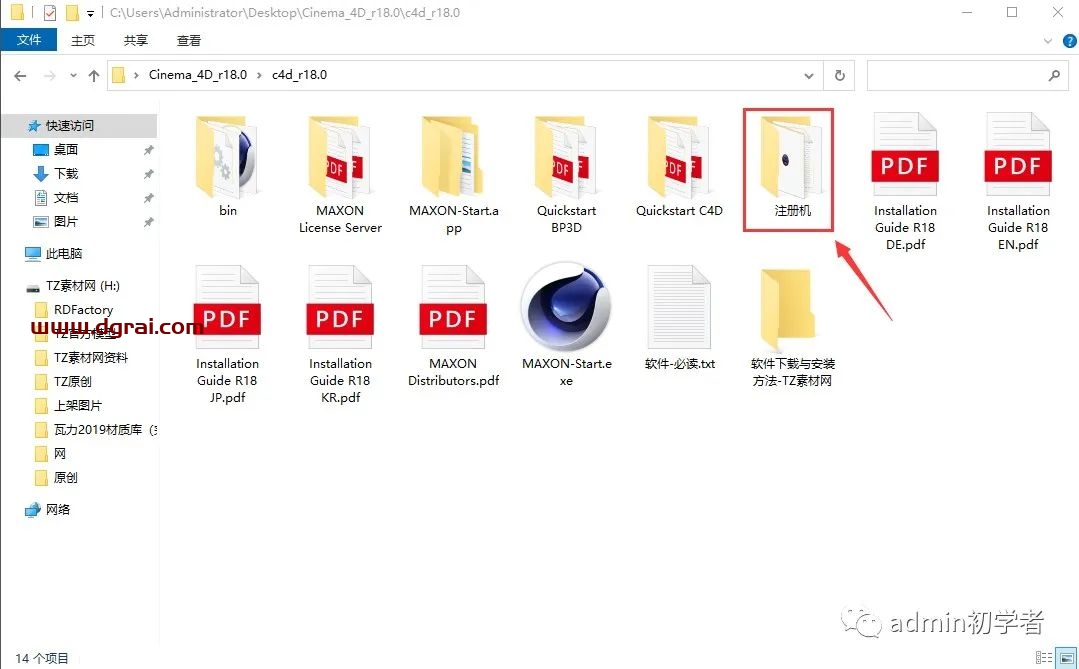Click the search magnifier icon
Screen dimensions: 1079x669
click(1054, 76)
